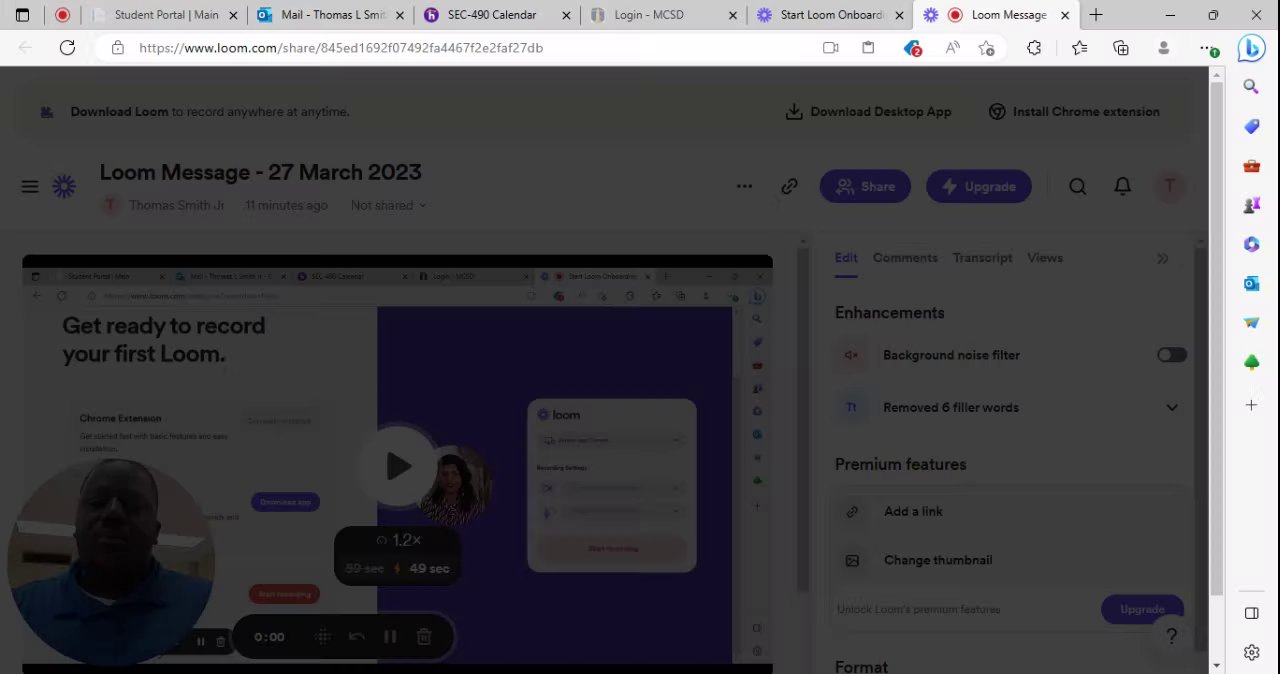Open the Not shared dropdown
The height and width of the screenshot is (674, 1280).
pos(388,205)
